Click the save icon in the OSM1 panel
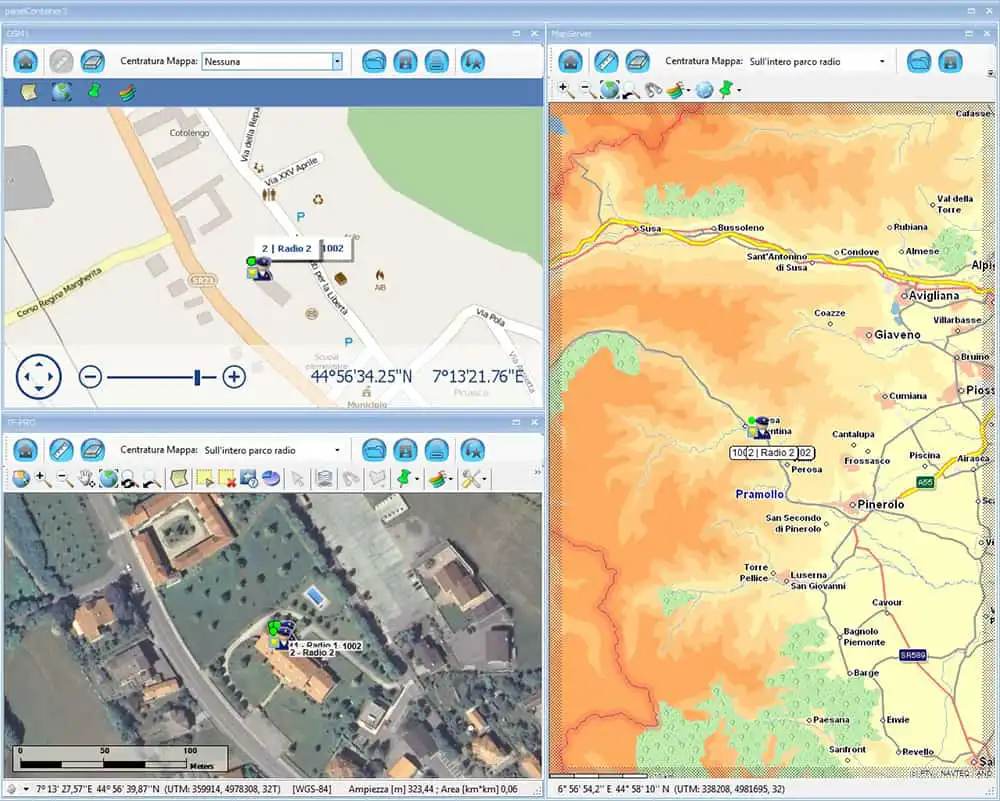The image size is (1000, 801). (407, 61)
